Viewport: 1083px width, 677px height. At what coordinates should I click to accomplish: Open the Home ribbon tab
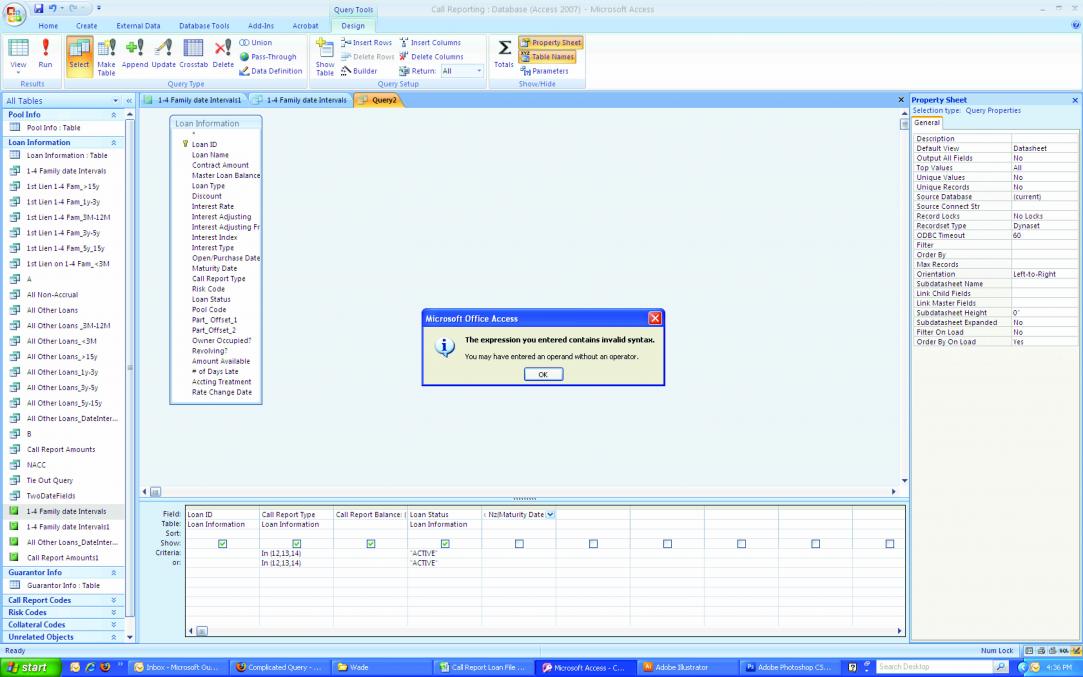pos(48,26)
